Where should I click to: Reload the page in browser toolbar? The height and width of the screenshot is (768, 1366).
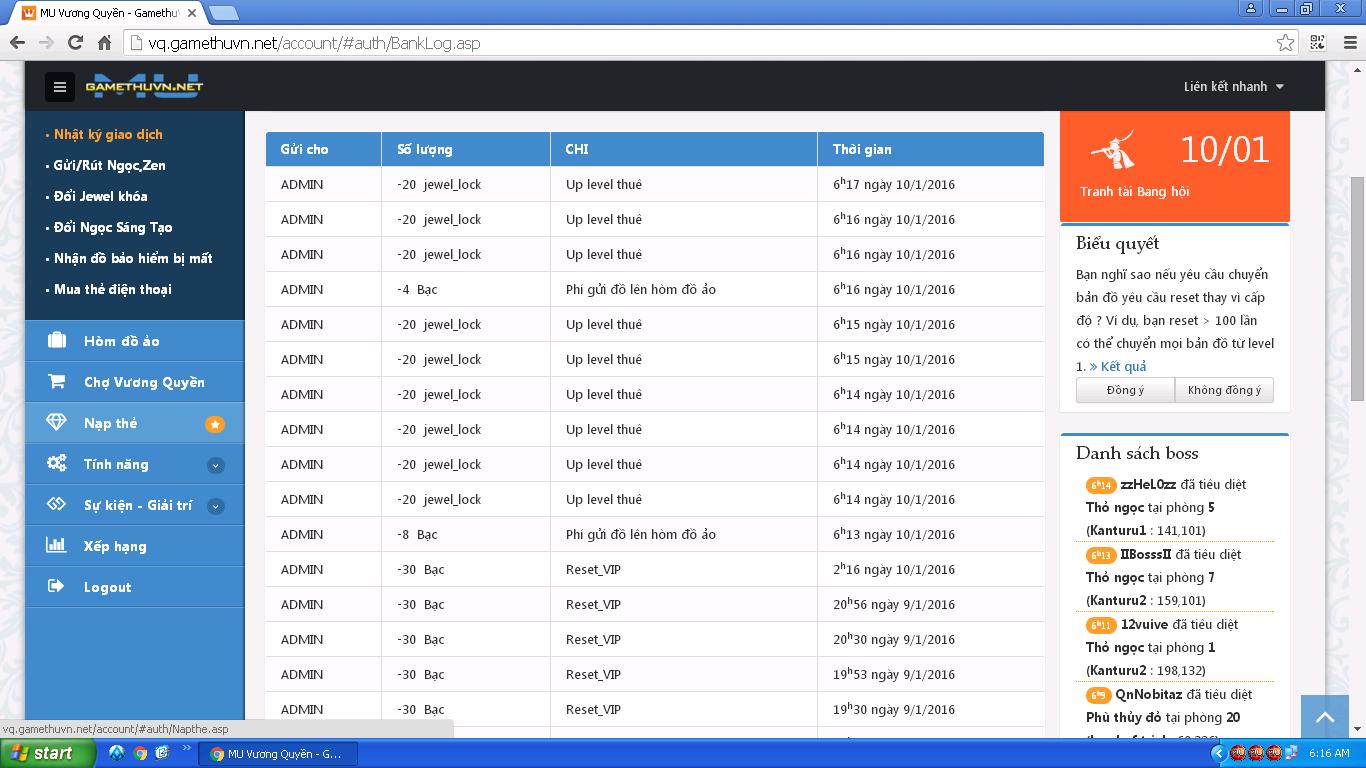[x=75, y=43]
